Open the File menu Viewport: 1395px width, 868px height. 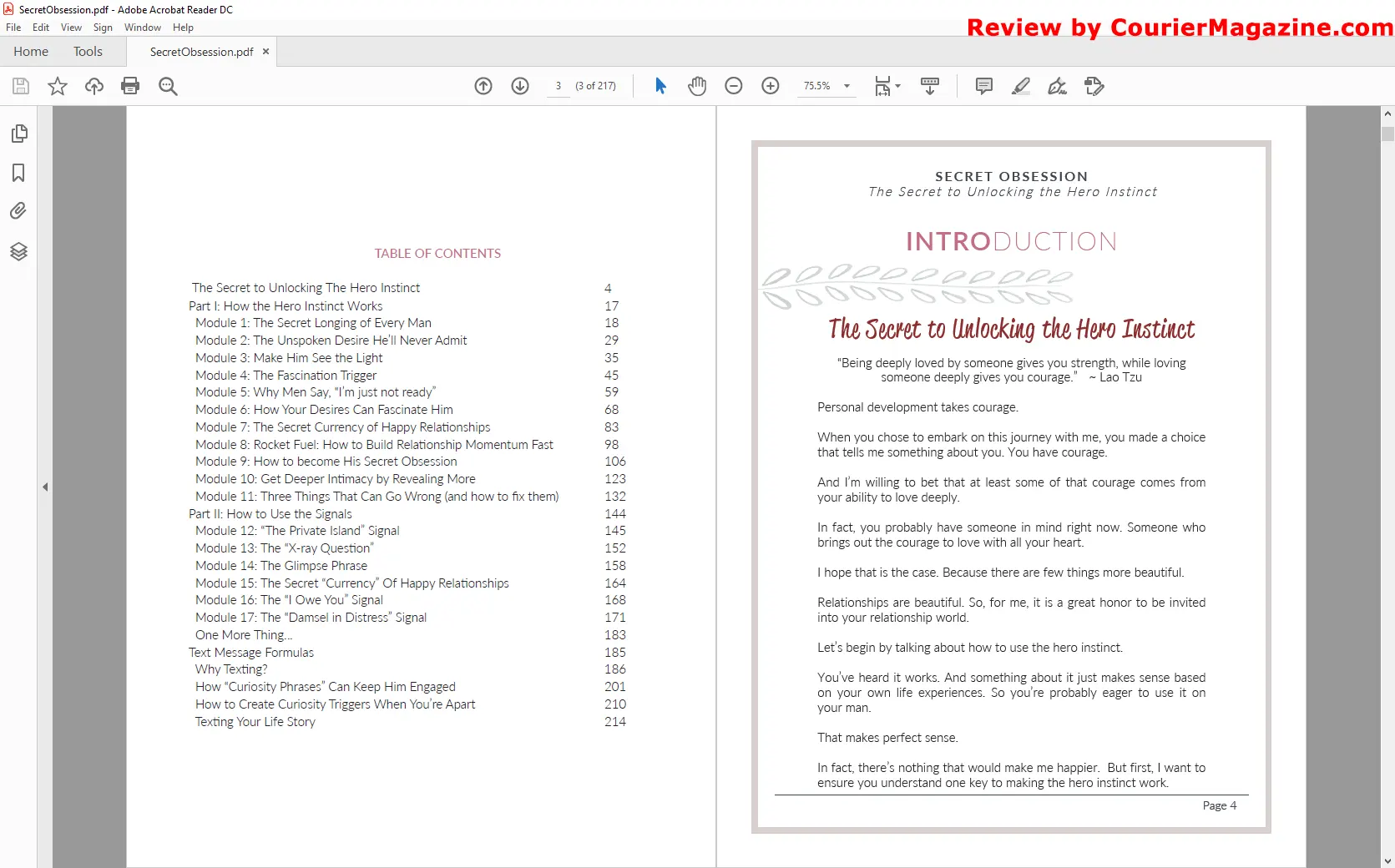pos(13,28)
